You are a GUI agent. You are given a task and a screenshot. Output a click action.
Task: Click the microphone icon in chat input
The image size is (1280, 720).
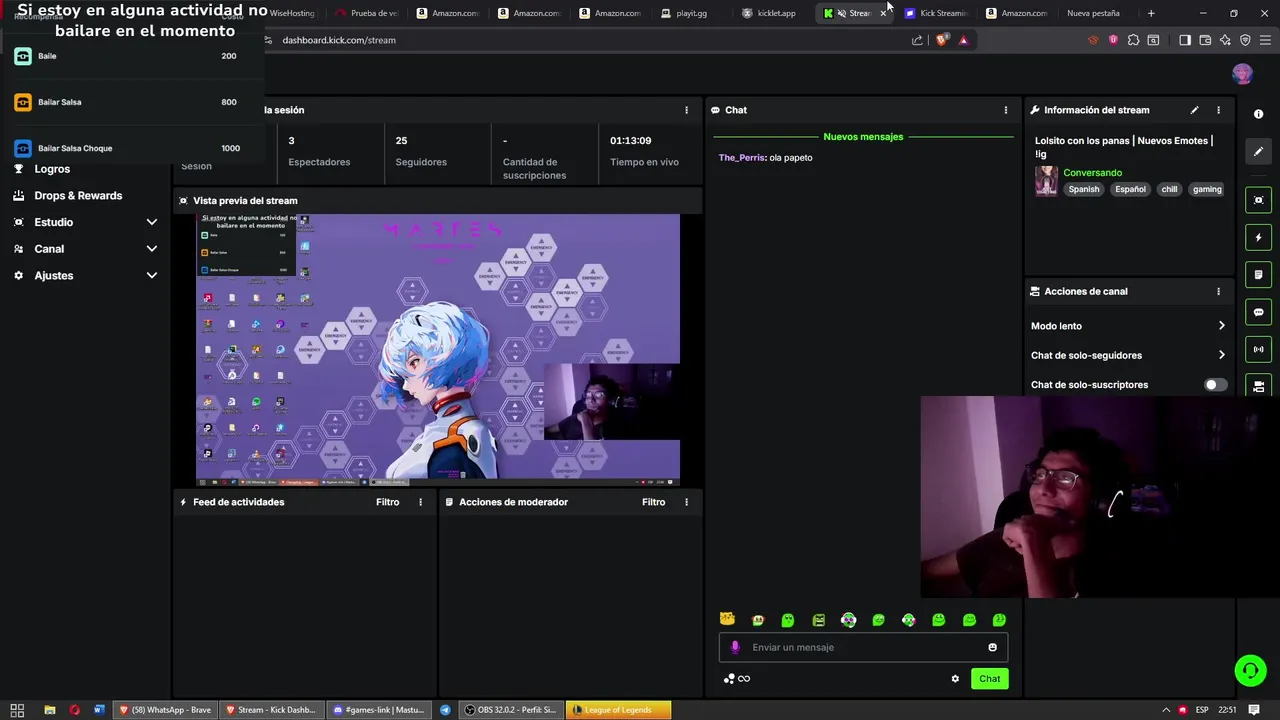[x=735, y=647]
